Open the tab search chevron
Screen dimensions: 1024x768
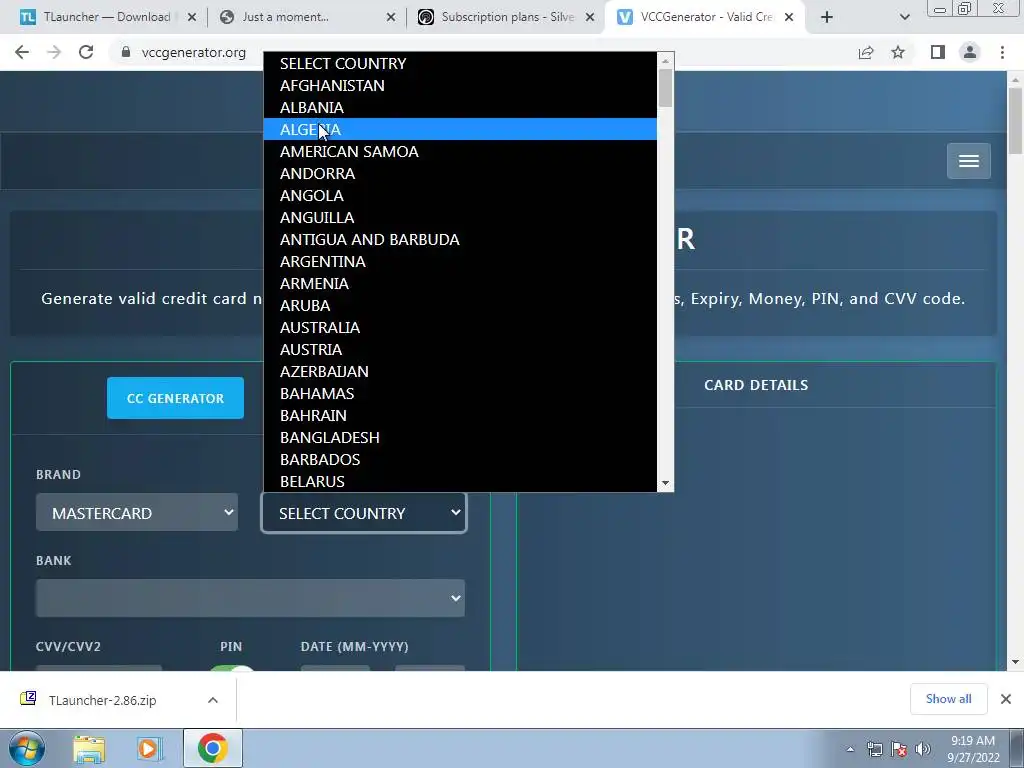pyautogui.click(x=904, y=18)
